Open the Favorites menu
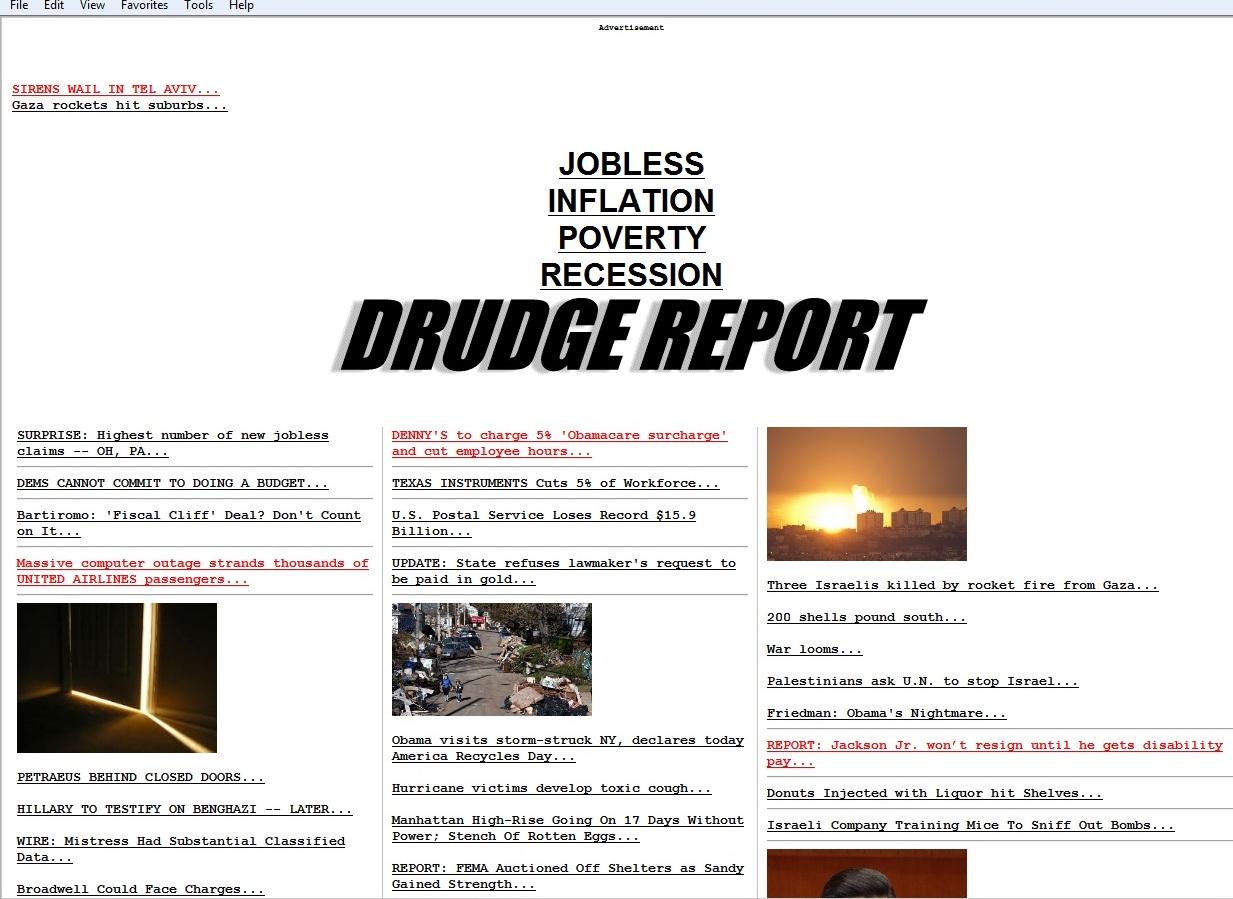This screenshot has width=1233, height=899. click(145, 6)
